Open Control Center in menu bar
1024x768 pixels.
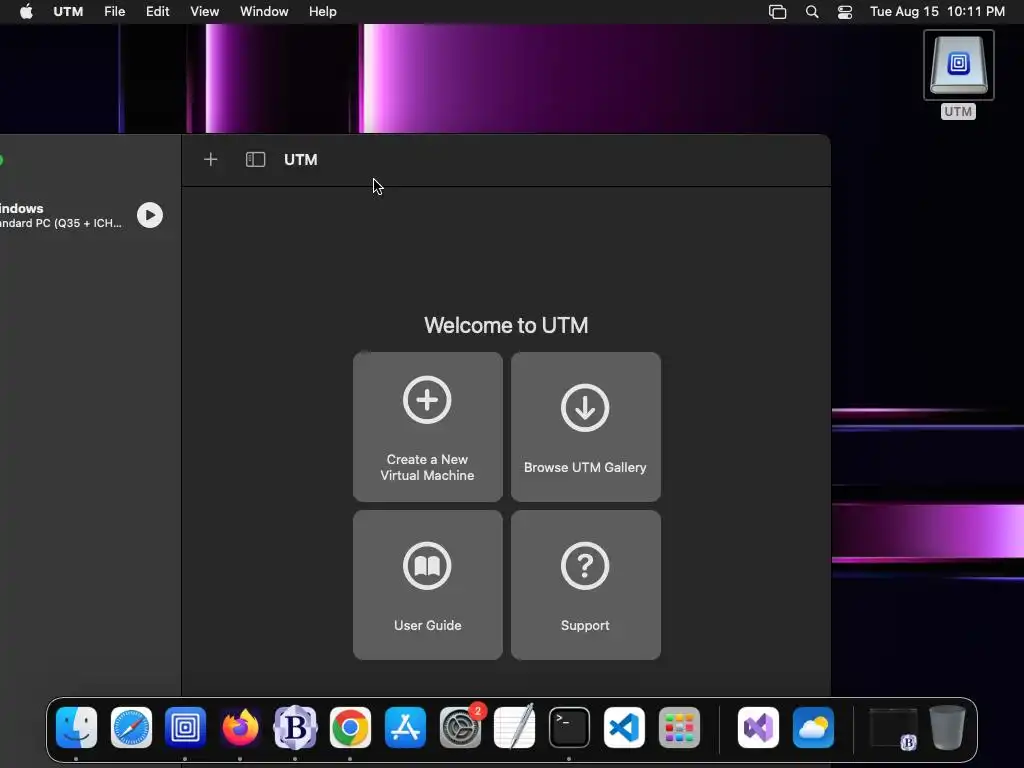pyautogui.click(x=845, y=12)
